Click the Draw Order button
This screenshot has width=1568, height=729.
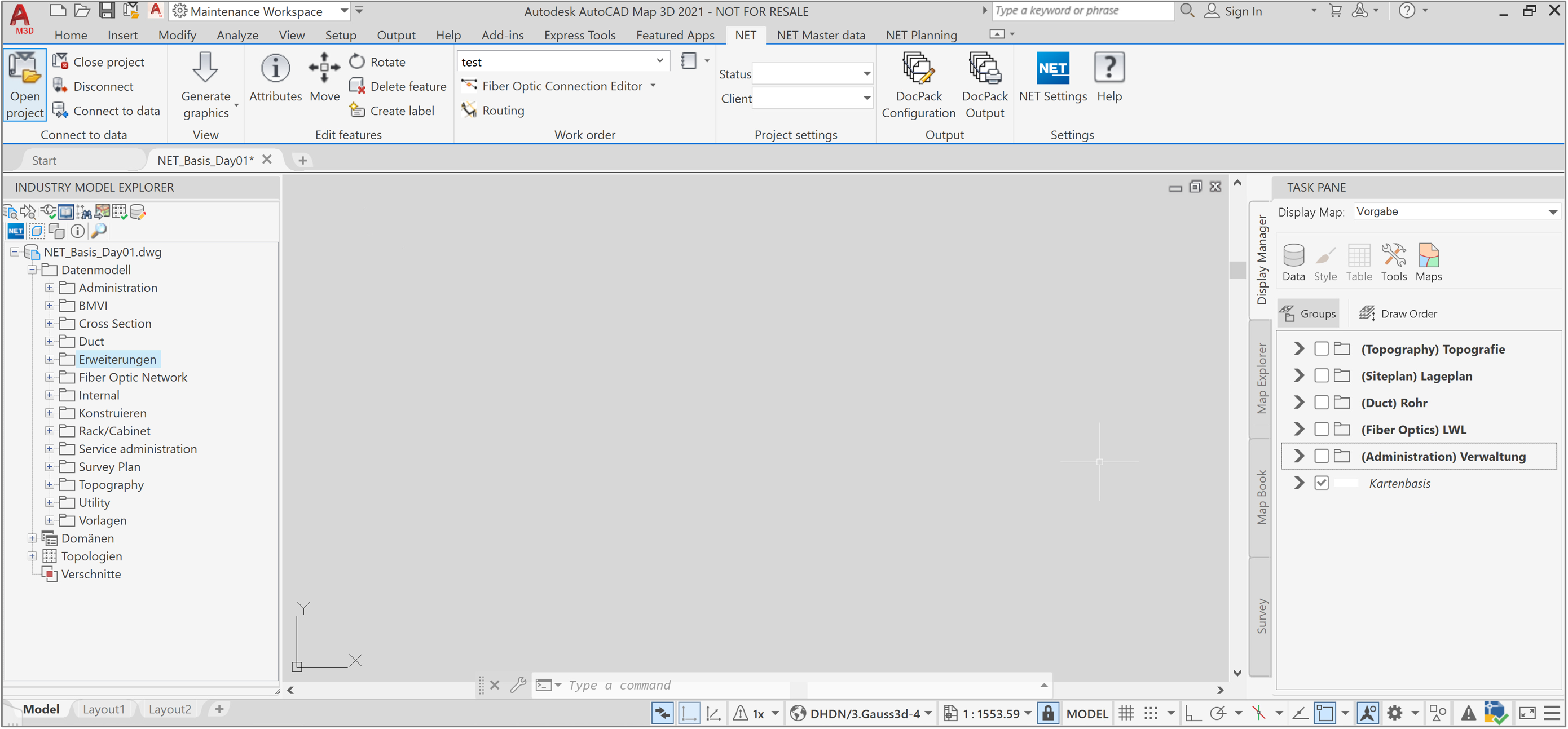(x=1398, y=313)
